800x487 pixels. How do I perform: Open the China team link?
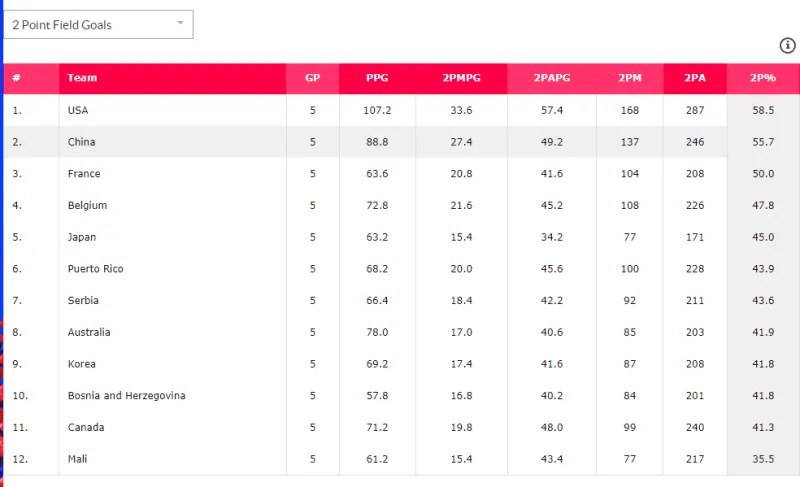81,142
